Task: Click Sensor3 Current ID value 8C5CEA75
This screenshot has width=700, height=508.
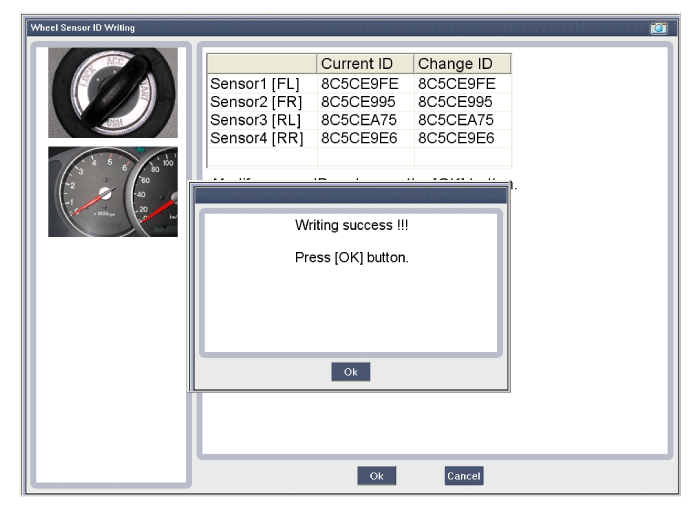Action: [x=359, y=120]
